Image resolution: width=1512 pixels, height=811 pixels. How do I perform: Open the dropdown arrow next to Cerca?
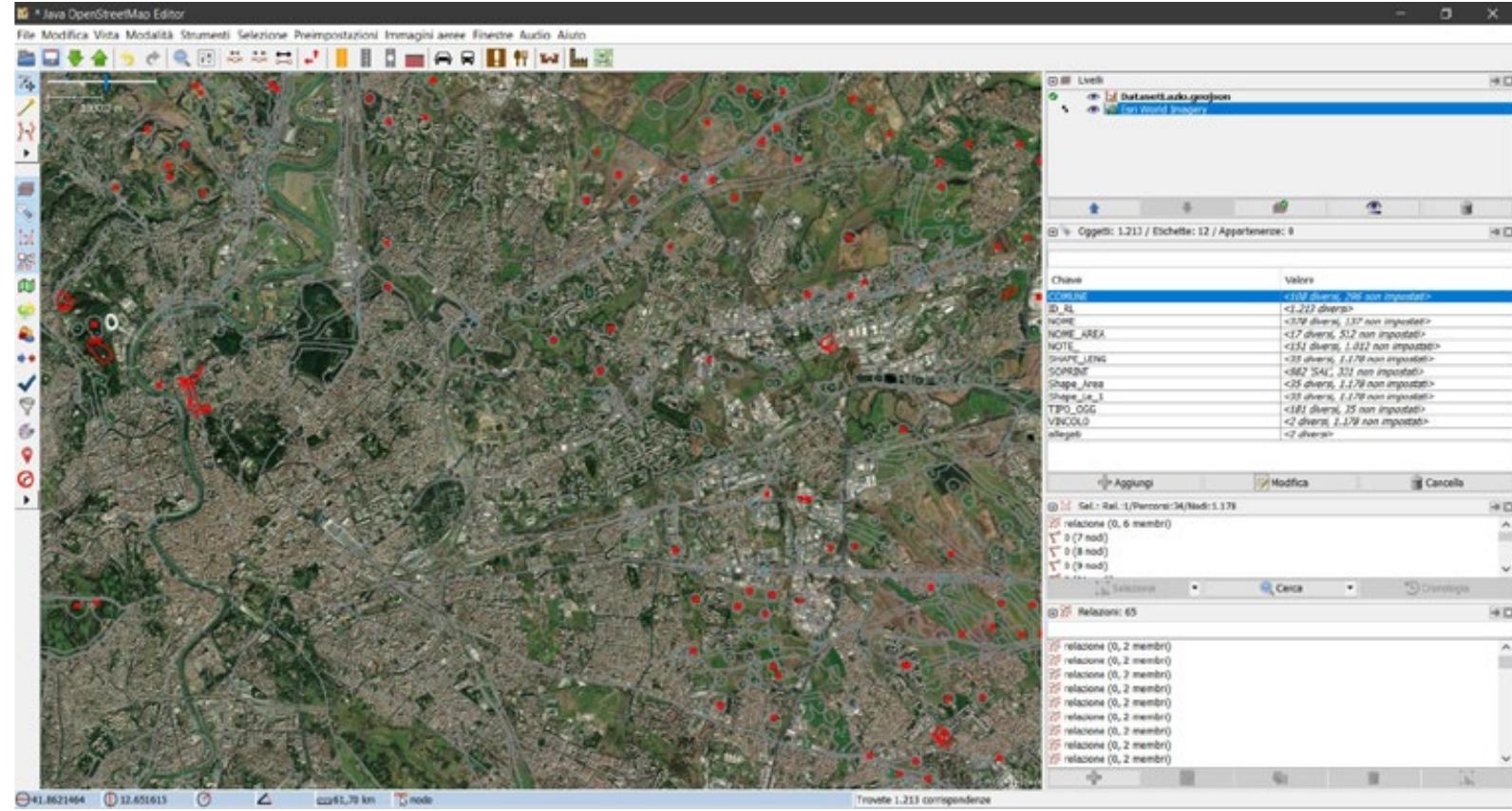click(1350, 588)
